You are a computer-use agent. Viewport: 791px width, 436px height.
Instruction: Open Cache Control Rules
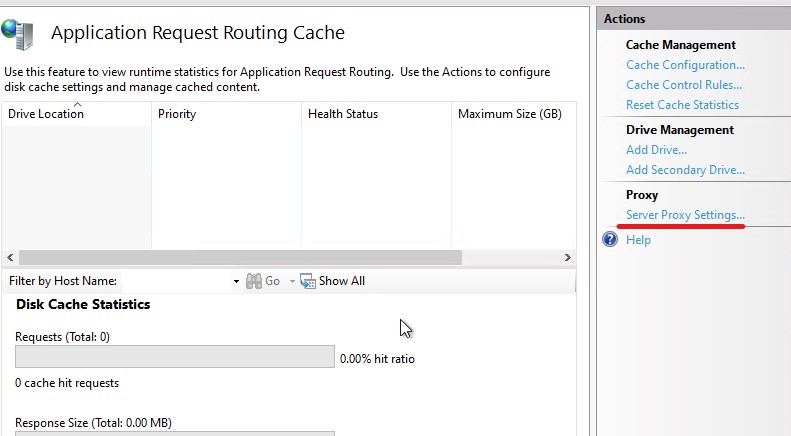[x=684, y=85]
